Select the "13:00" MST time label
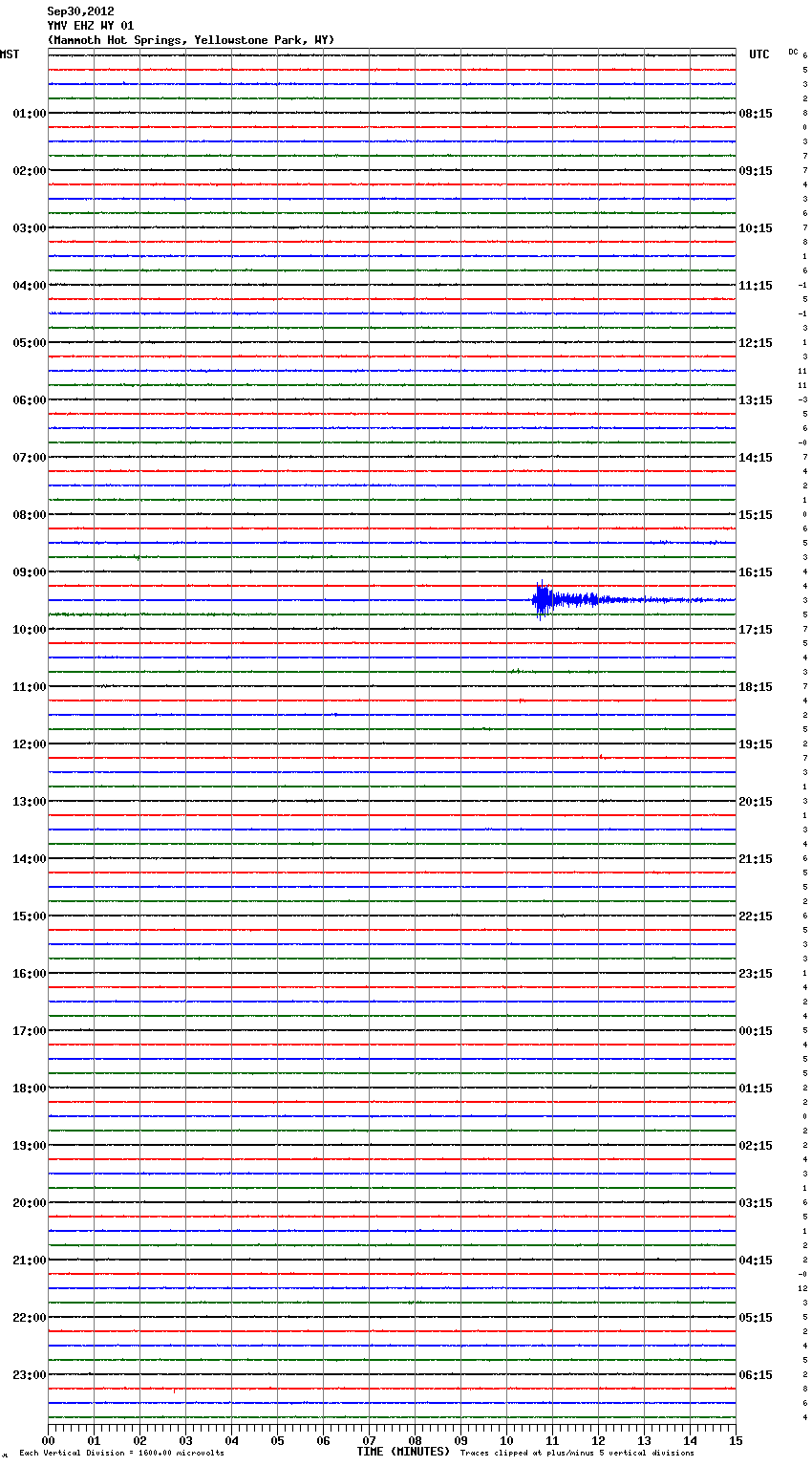The image size is (812, 1466). [30, 802]
